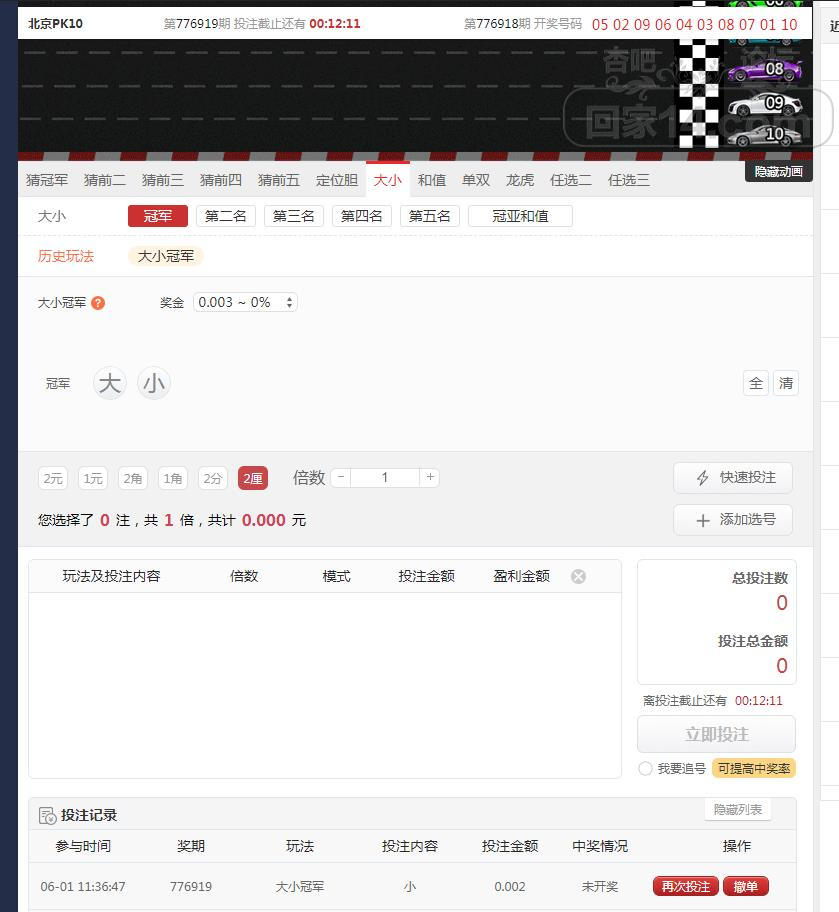Screen dimensions: 839x912
Task: Open the 奖金 0.003 ~ 0% dropdown
Action: click(245, 302)
